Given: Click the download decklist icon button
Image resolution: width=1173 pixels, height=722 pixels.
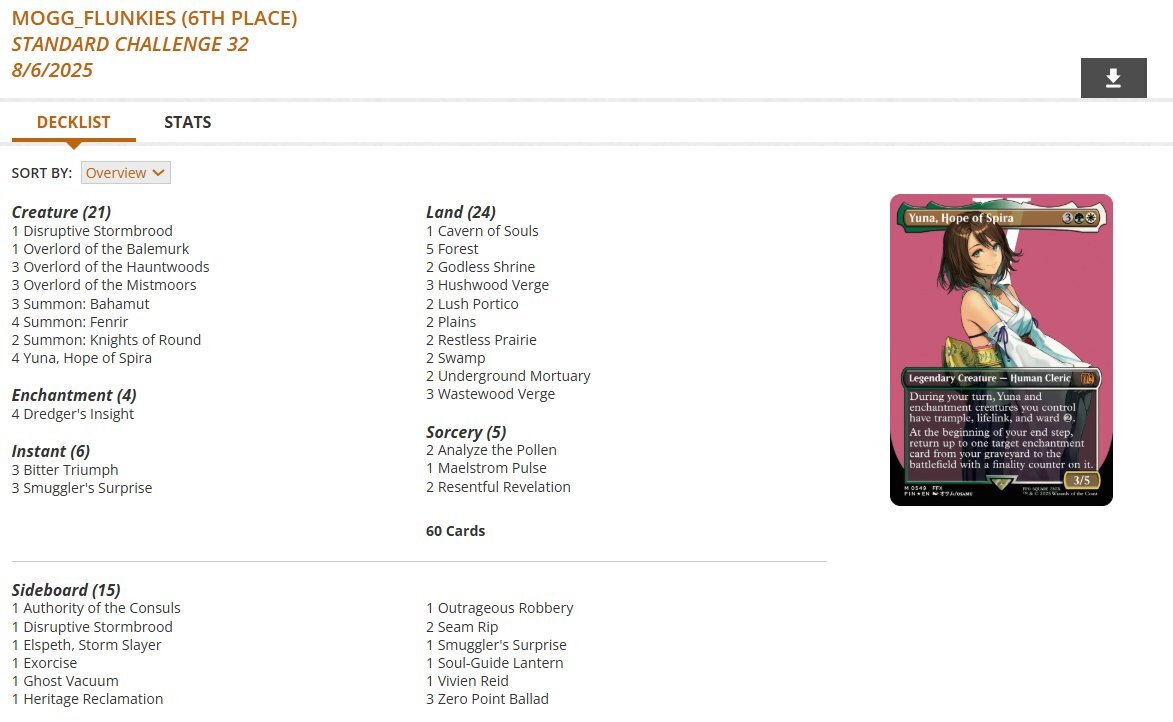Looking at the screenshot, I should 1113,78.
